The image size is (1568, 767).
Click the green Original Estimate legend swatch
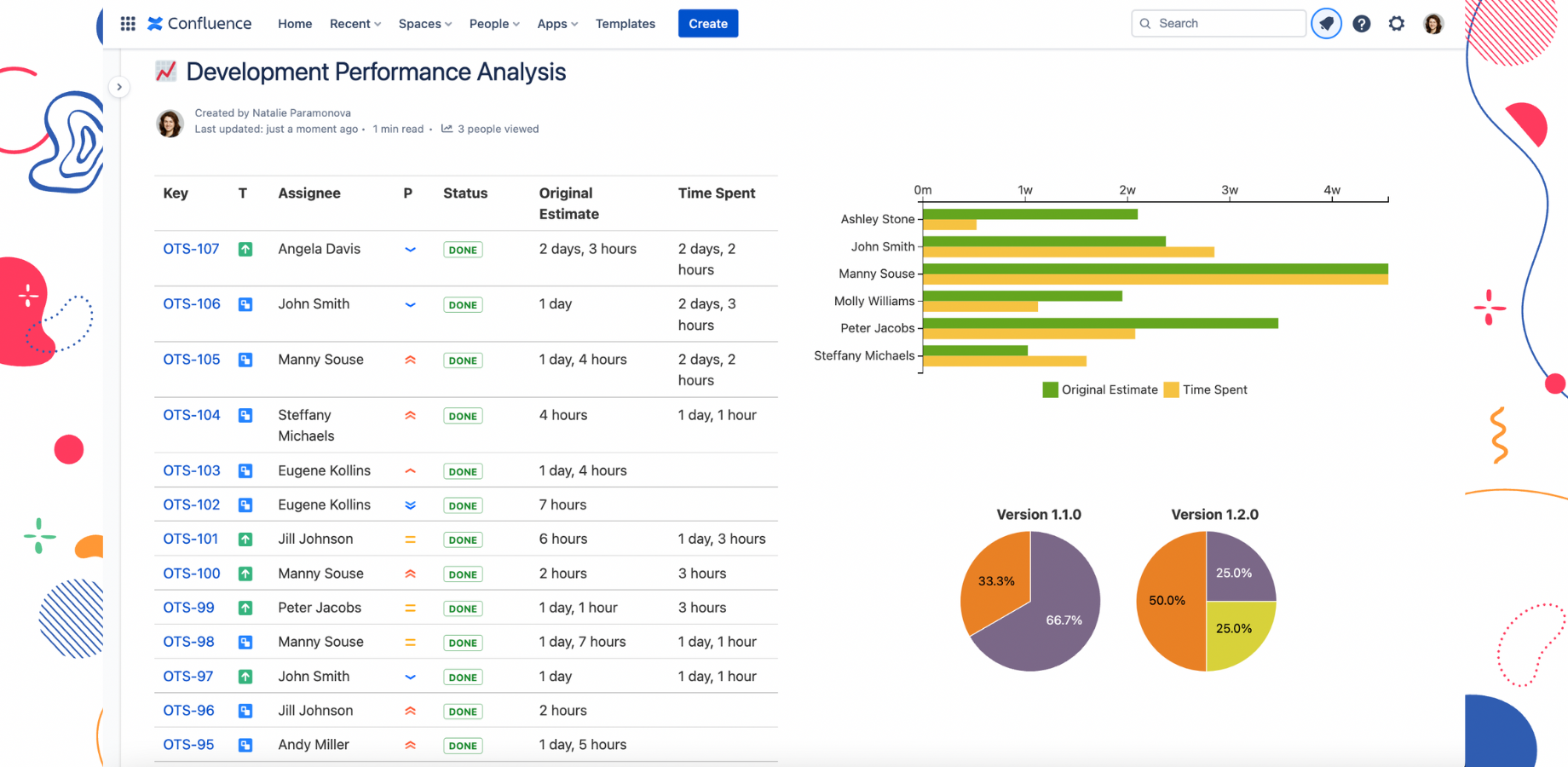[x=1050, y=389]
